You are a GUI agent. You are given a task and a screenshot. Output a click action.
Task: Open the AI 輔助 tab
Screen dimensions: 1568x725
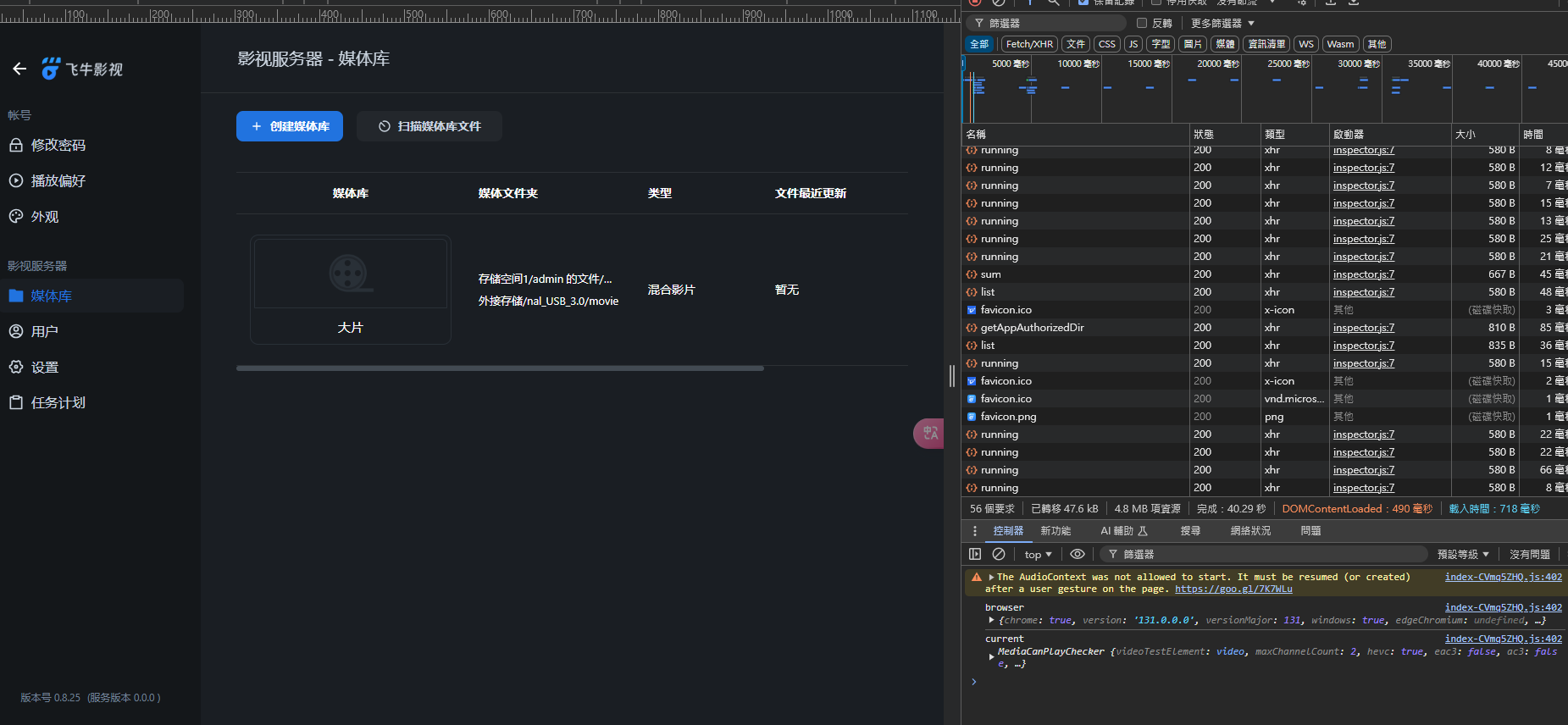(x=1124, y=531)
